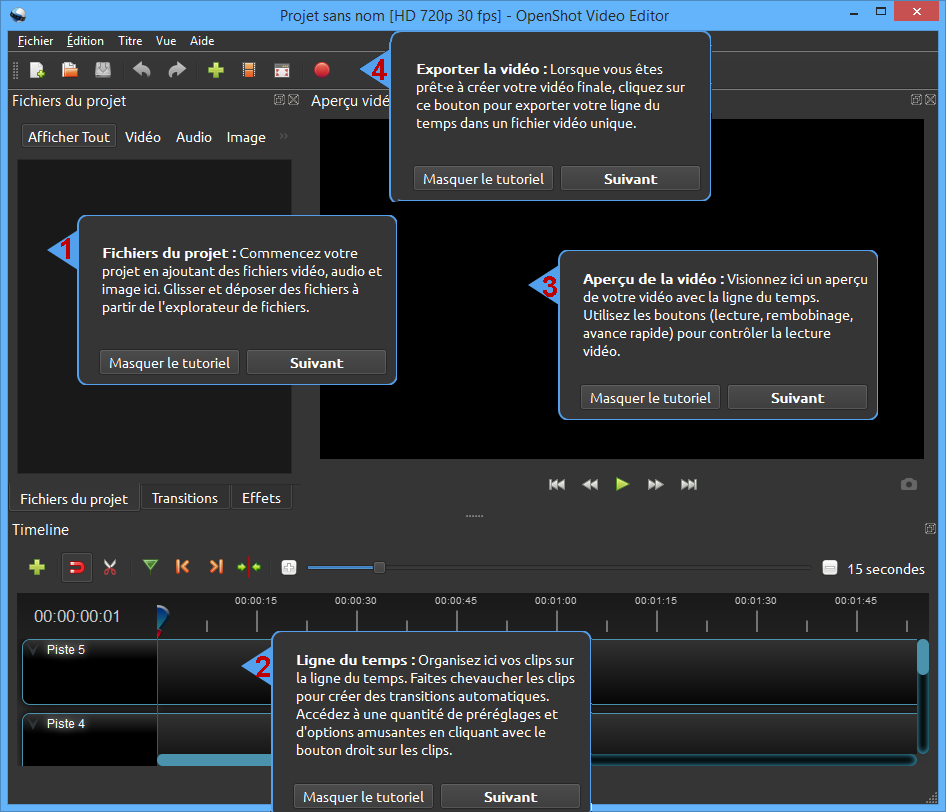Jump to the end of the video
This screenshot has height=812, width=946.
point(688,484)
